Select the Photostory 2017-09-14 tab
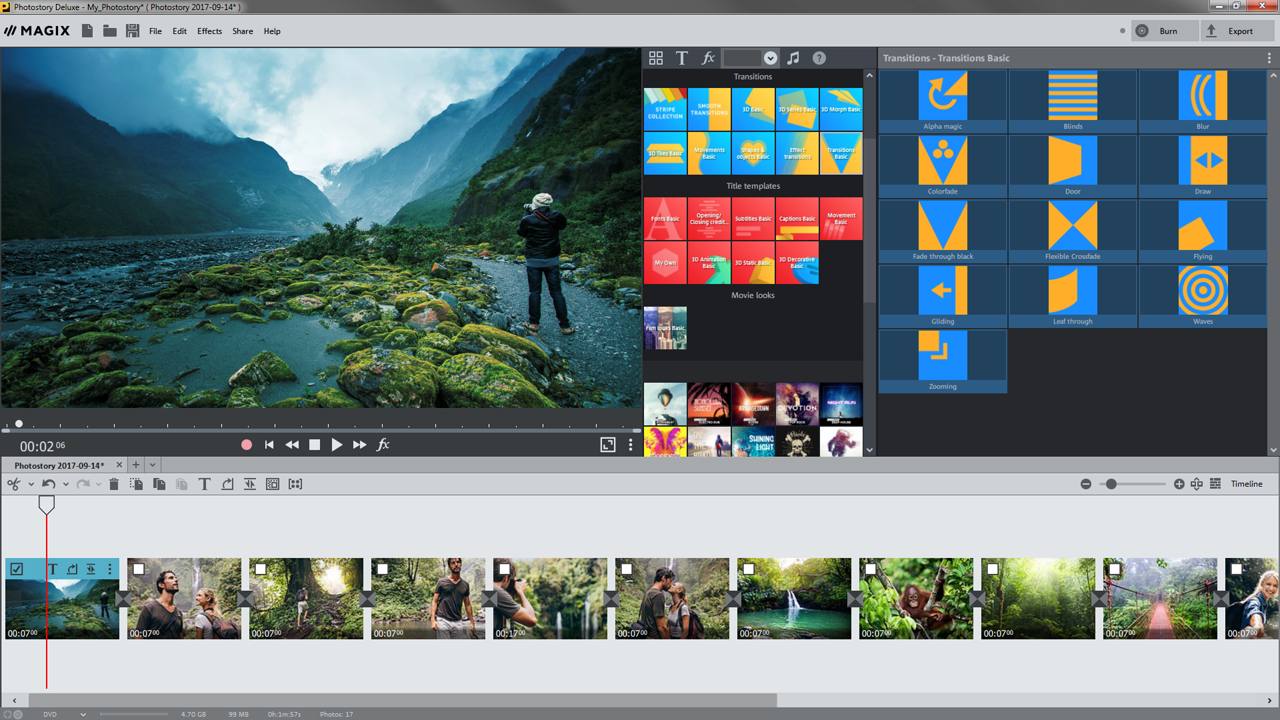Viewport: 1280px width, 720px height. click(59, 465)
